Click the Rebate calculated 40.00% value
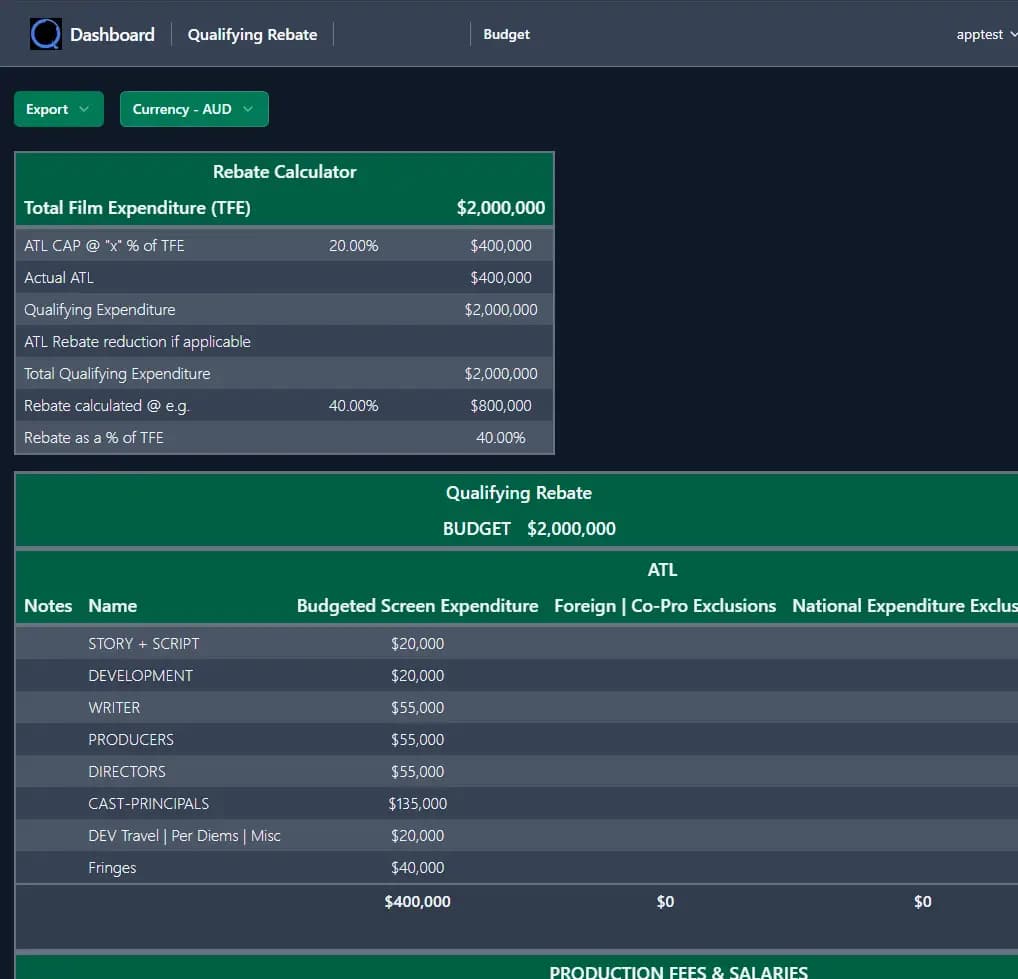This screenshot has width=1018, height=979. 353,406
